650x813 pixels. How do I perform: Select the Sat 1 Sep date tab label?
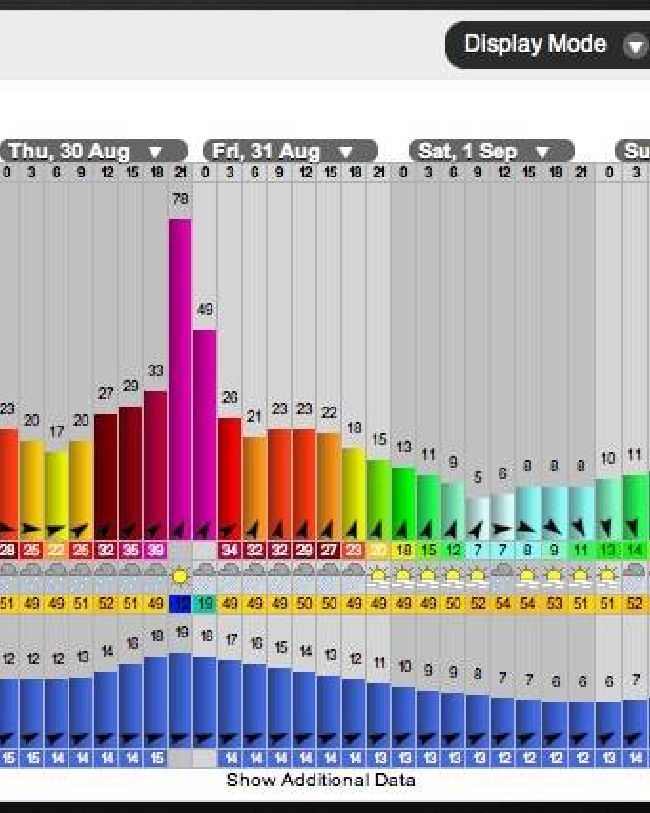click(468, 151)
